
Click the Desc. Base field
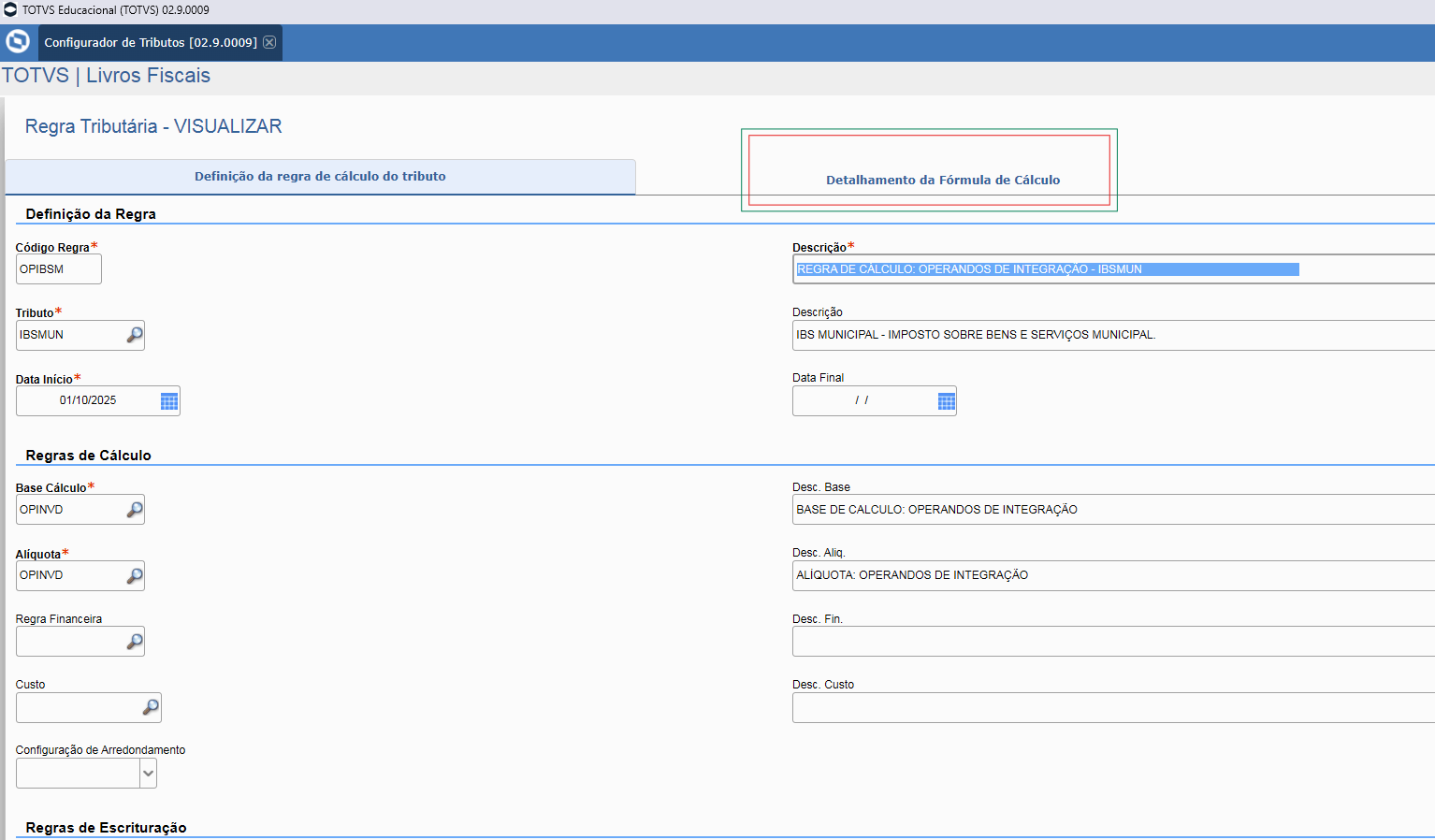tap(1113, 510)
